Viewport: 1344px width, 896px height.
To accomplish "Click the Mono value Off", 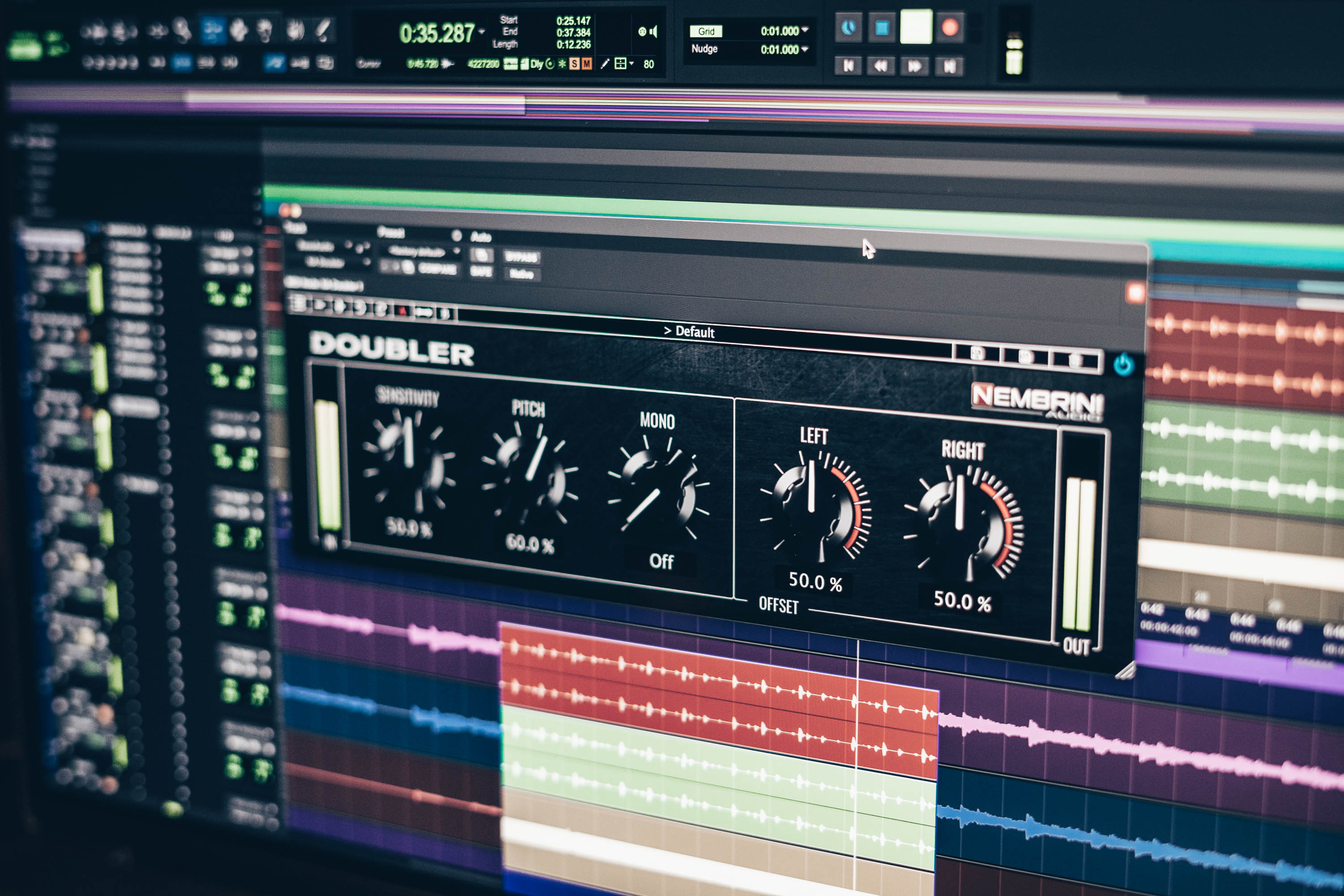I will coord(661,561).
